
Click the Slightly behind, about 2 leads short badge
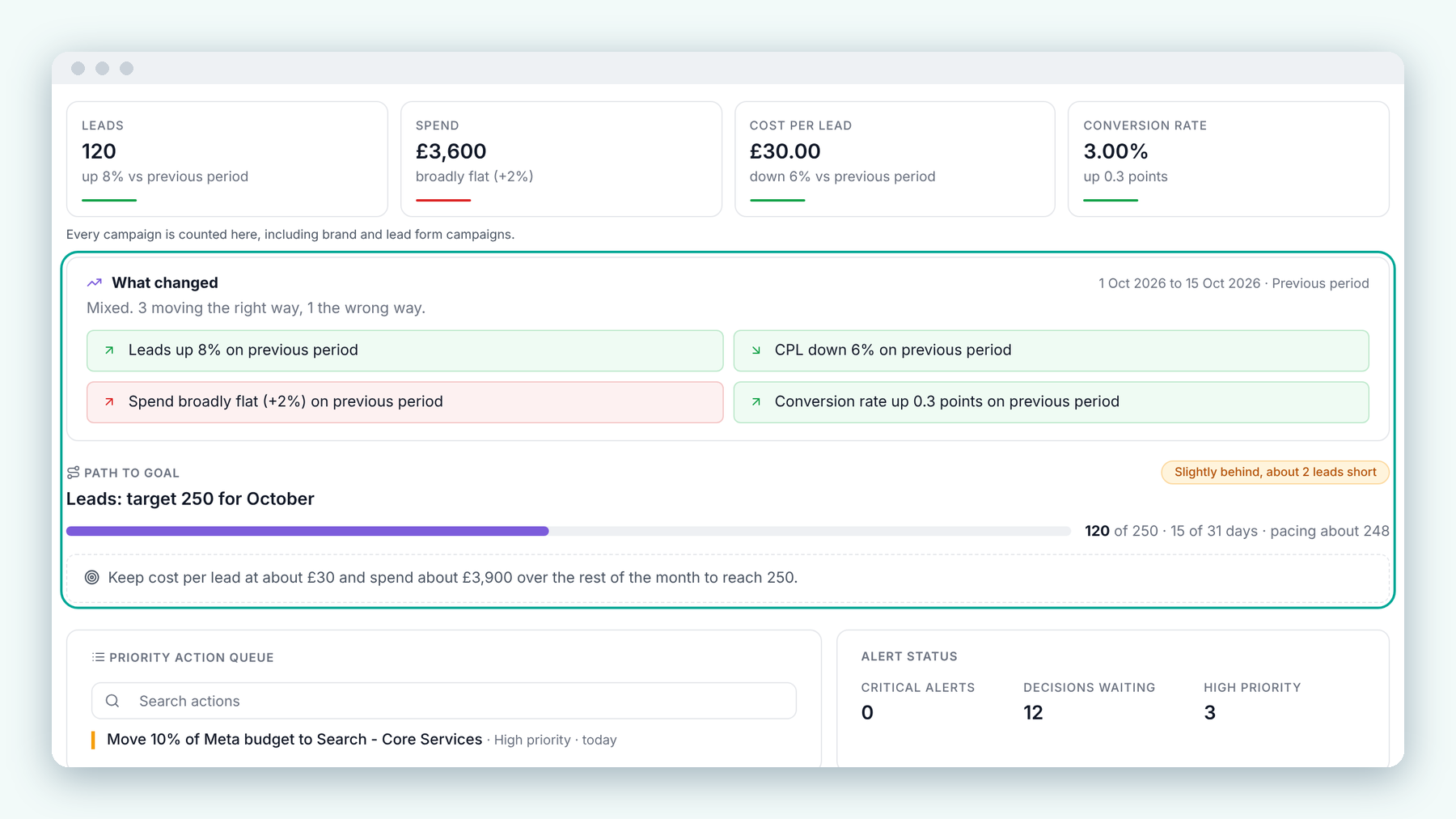[x=1275, y=473]
